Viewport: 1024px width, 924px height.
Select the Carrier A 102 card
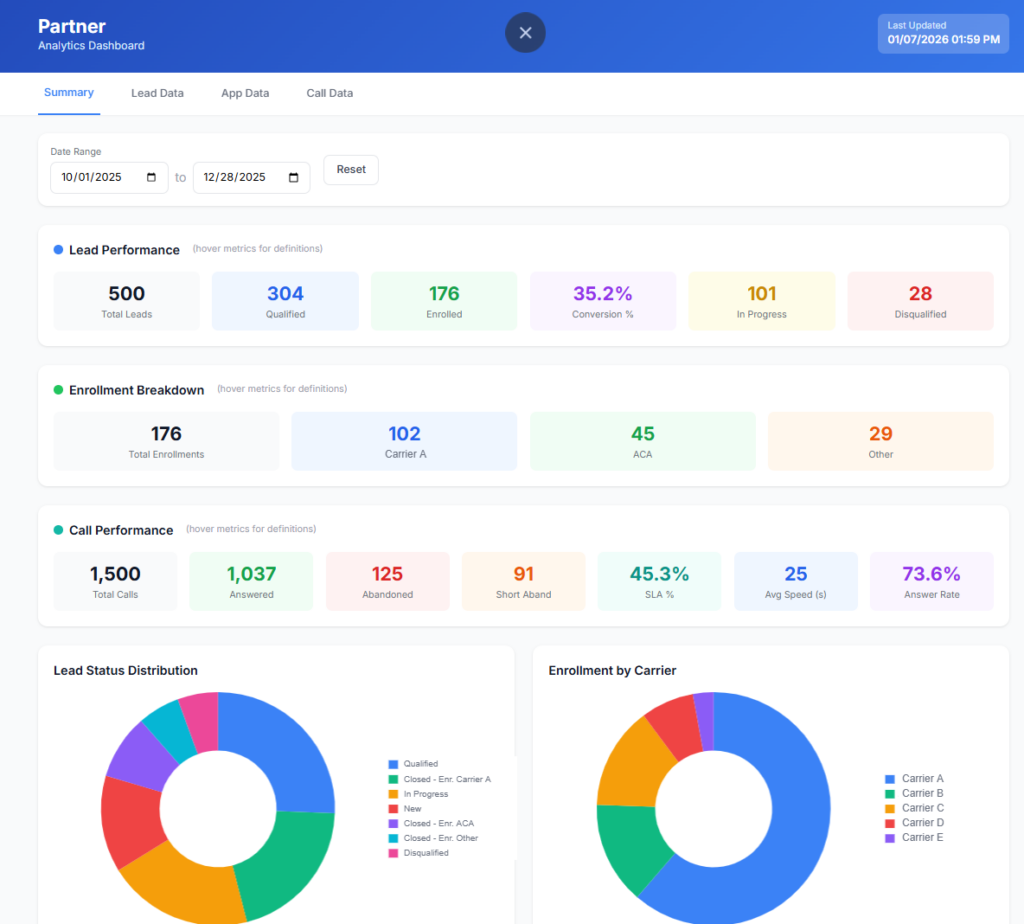[404, 441]
